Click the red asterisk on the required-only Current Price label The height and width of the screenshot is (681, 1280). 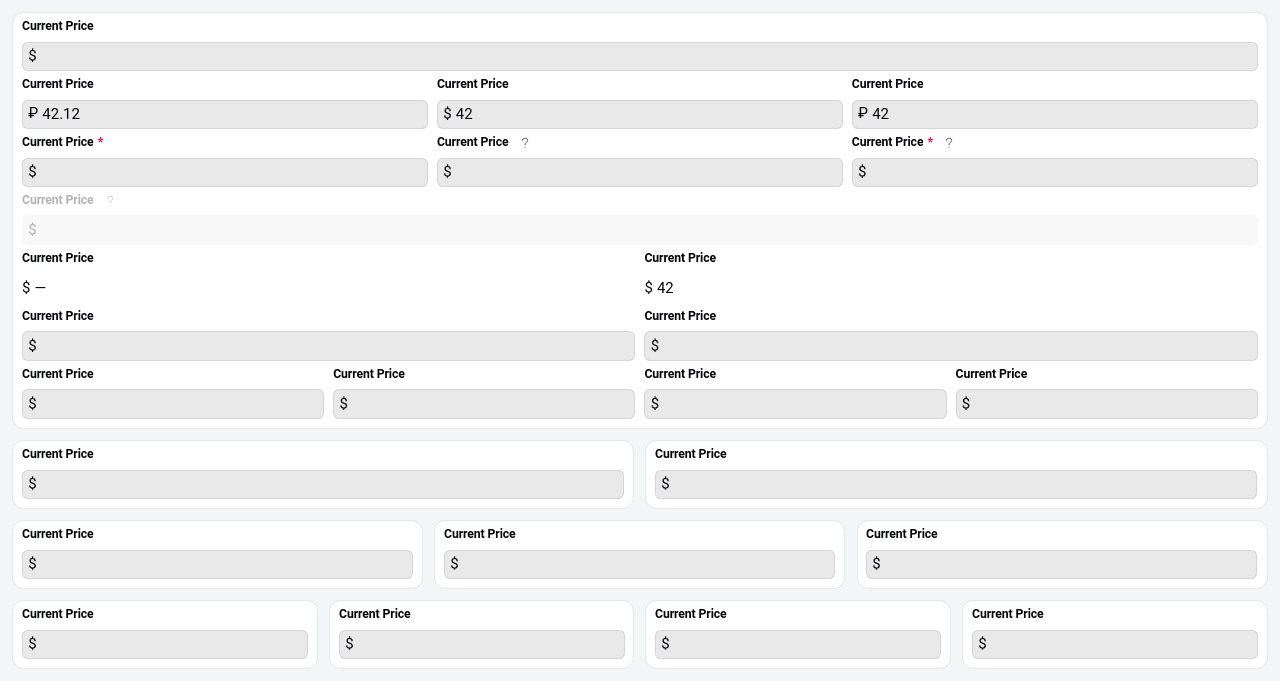click(100, 142)
